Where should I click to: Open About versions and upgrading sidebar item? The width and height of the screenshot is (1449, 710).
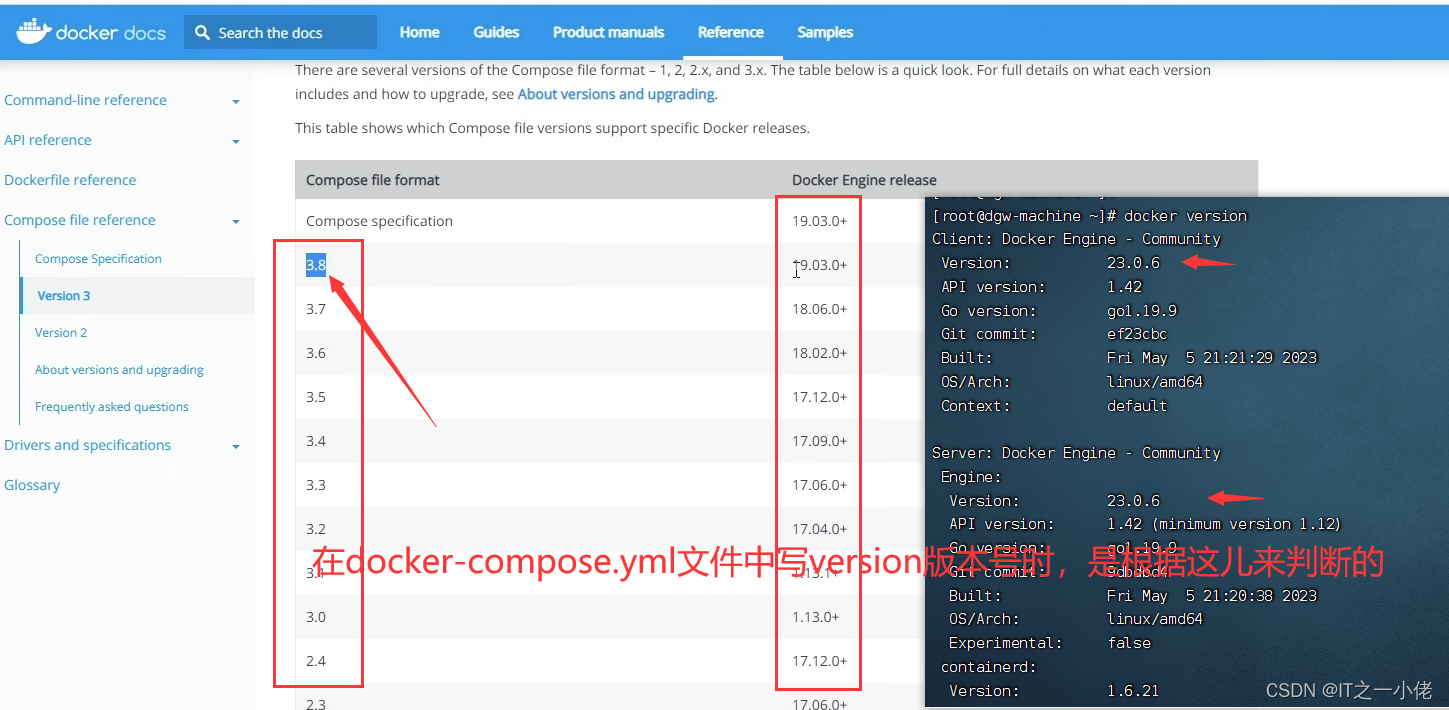point(119,370)
